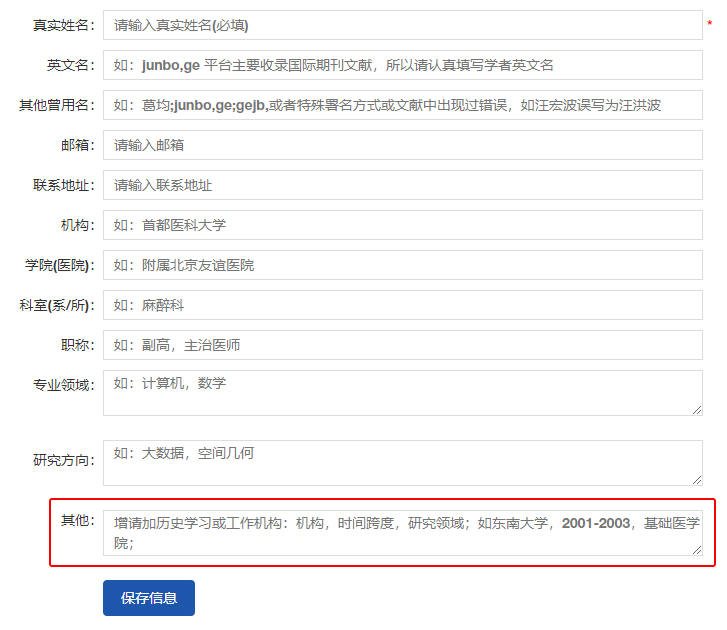Click the 研究方向 label

pos(64,460)
